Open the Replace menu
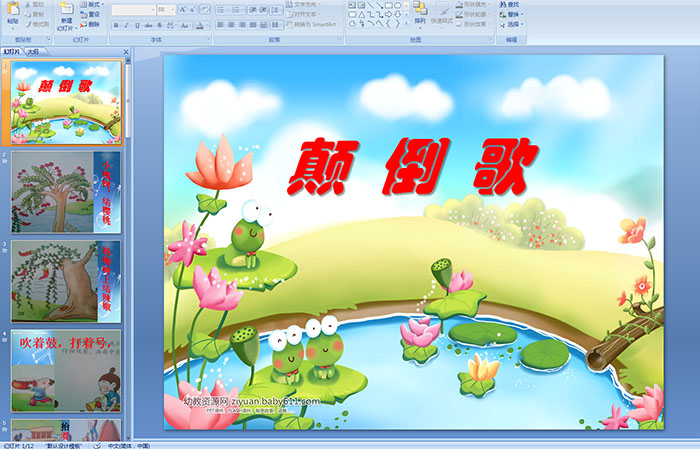This screenshot has width=700, height=449. 511,14
